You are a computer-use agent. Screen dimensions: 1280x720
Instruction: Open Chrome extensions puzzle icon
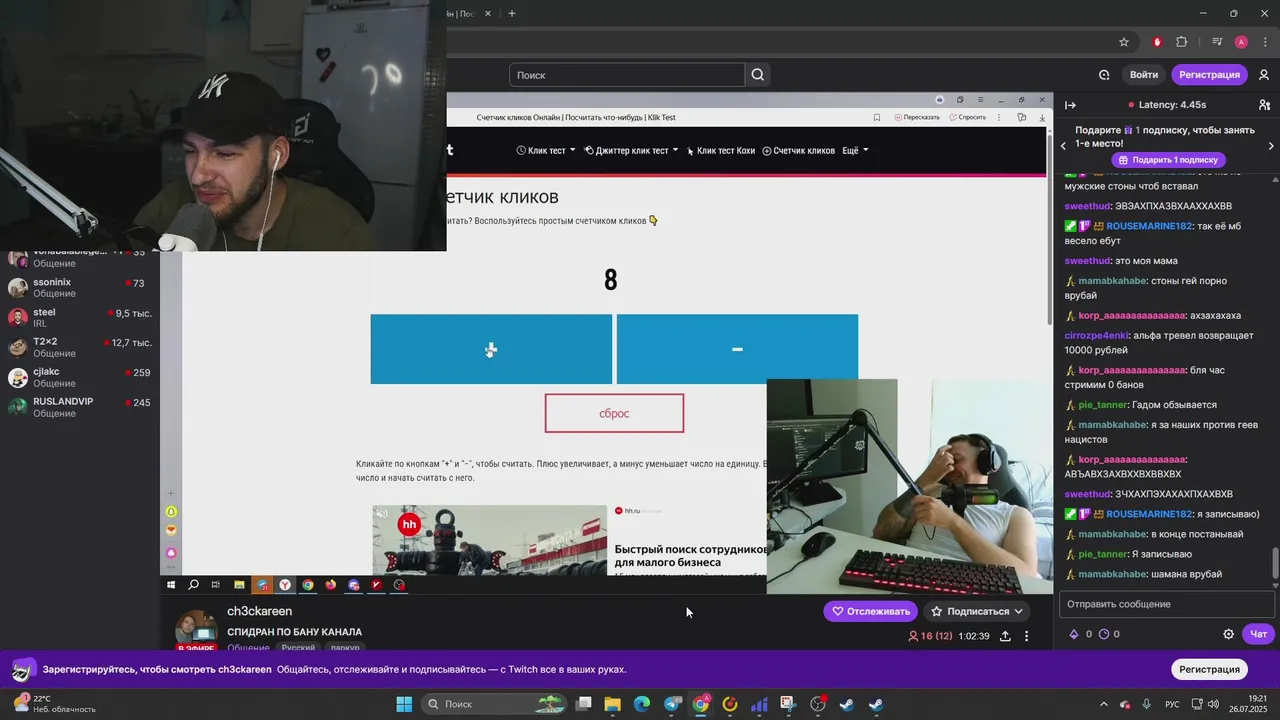click(1182, 42)
